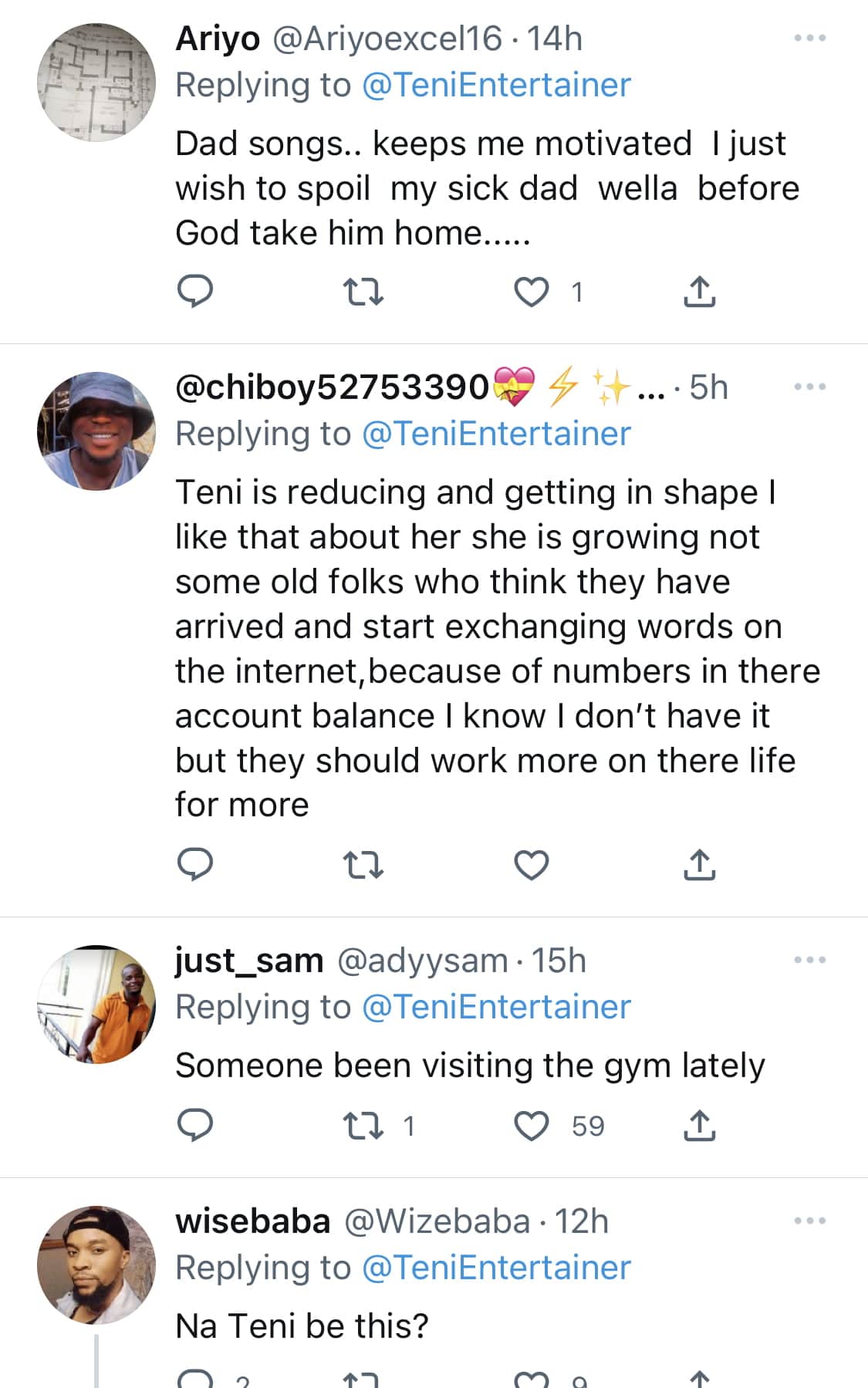Viewport: 868px width, 1388px height.
Task: Retweet Ariyo's tweet
Action: coord(362,292)
